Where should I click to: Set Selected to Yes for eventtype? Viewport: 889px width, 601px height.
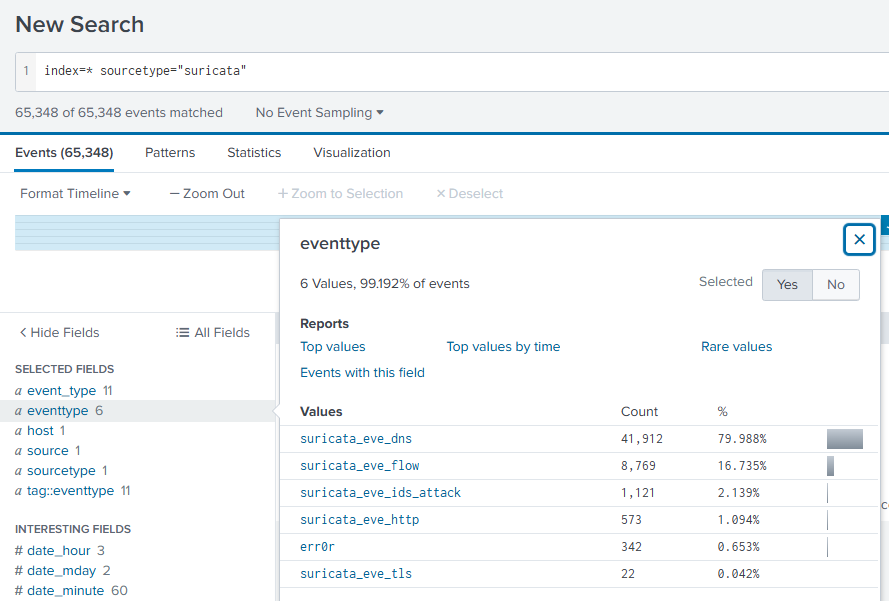pyautogui.click(x=787, y=284)
